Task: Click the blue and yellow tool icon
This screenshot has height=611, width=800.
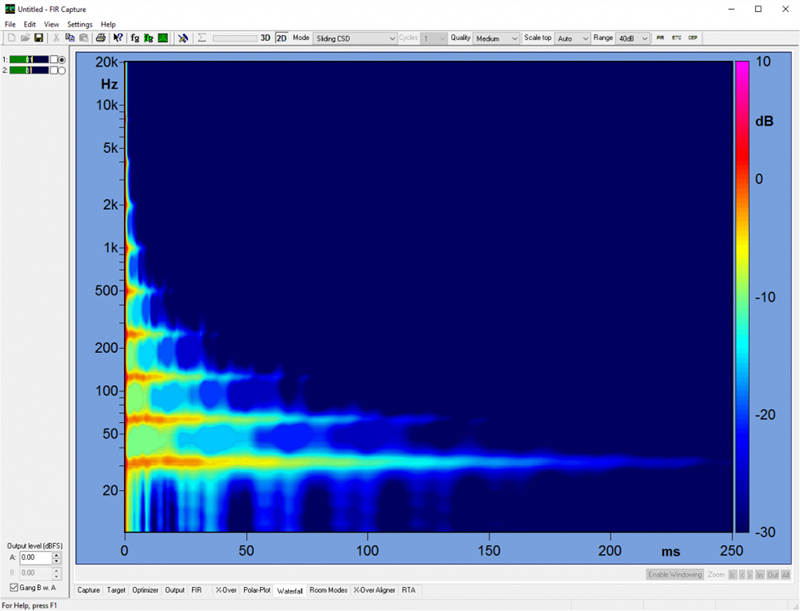Action: tap(183, 38)
